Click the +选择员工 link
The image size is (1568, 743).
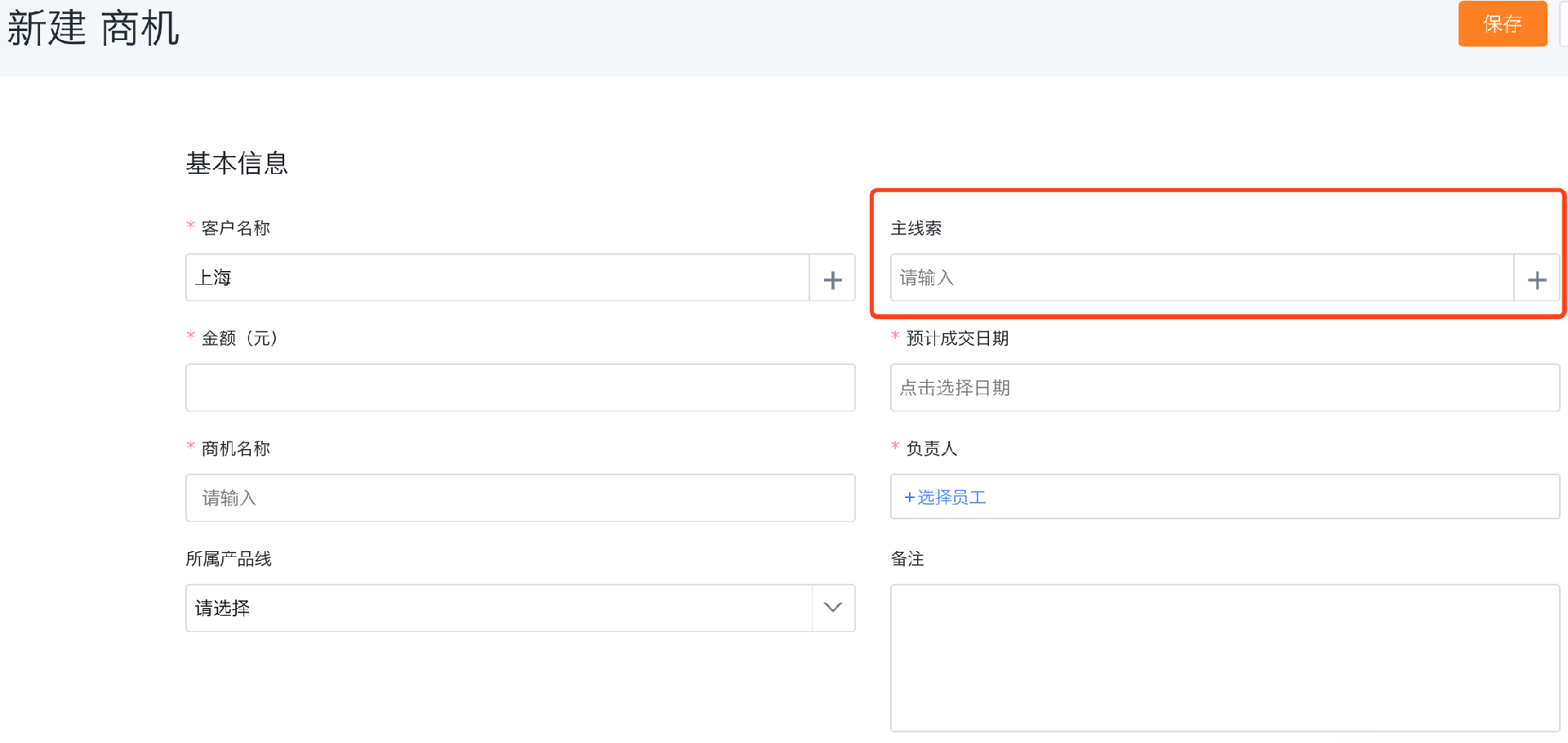coord(945,497)
